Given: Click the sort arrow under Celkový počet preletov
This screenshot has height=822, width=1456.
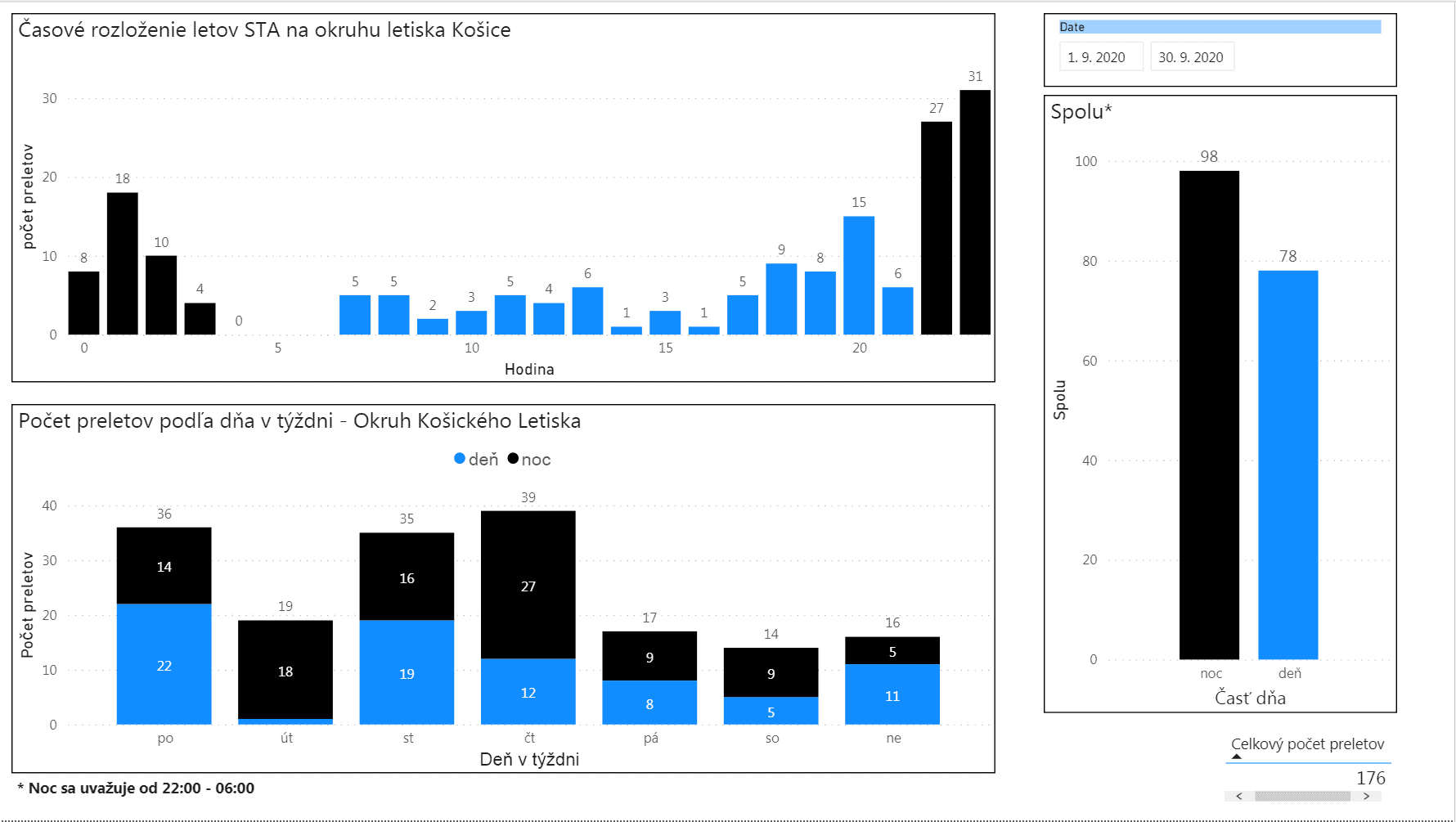Looking at the screenshot, I should pyautogui.click(x=1236, y=757).
